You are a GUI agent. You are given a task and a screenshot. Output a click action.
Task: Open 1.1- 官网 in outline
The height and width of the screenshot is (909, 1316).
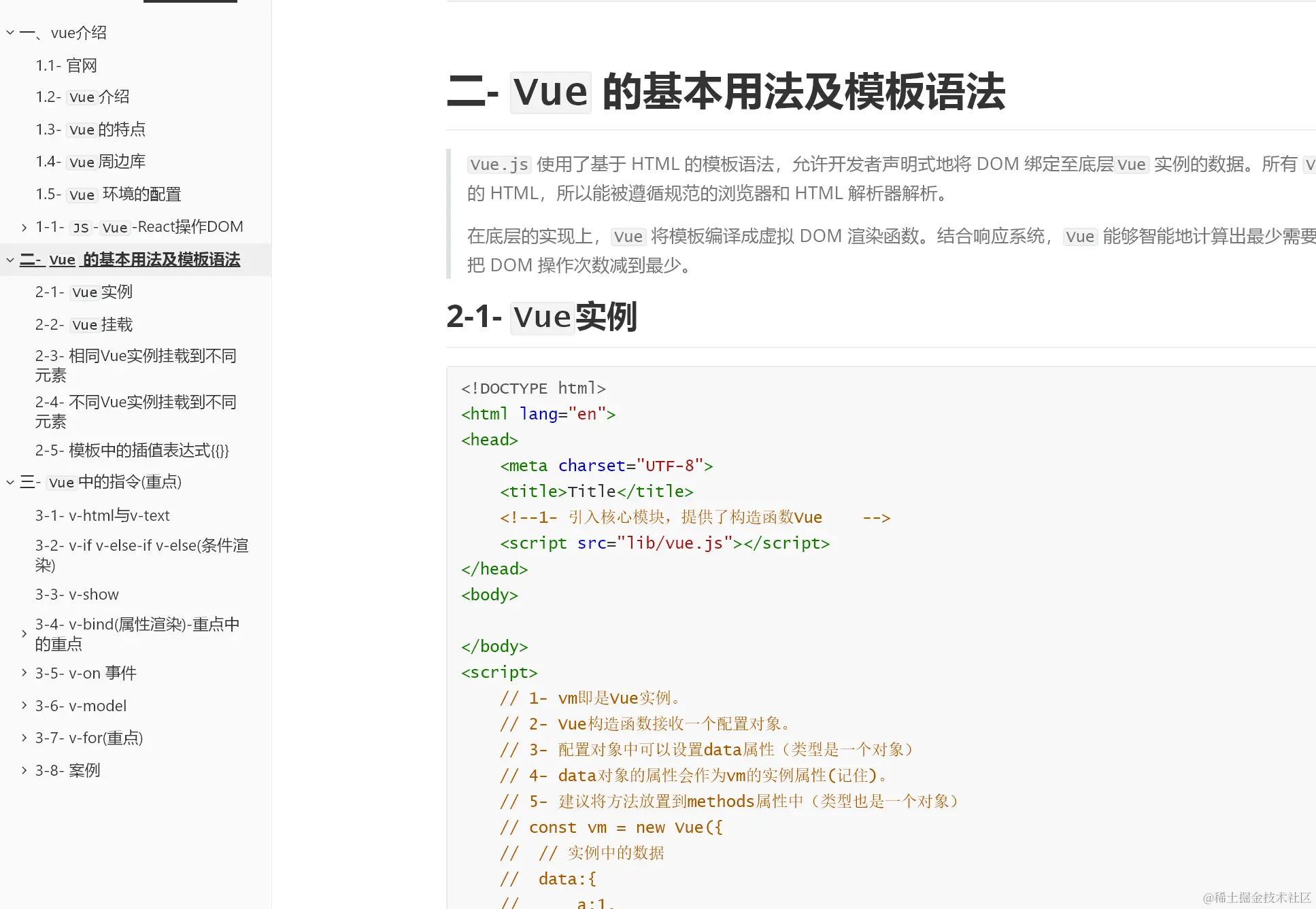tap(67, 65)
